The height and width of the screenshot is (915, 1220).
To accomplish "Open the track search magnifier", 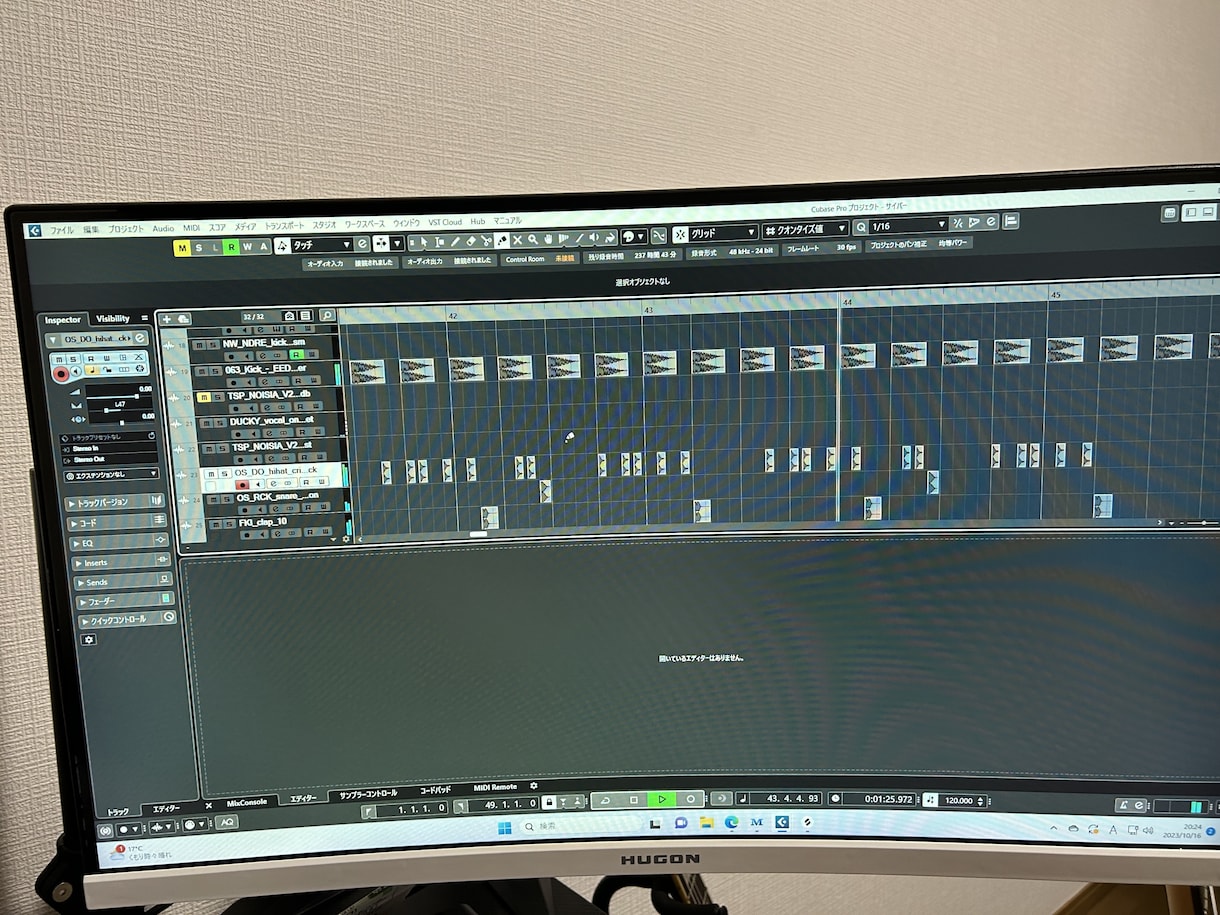I will click(327, 316).
